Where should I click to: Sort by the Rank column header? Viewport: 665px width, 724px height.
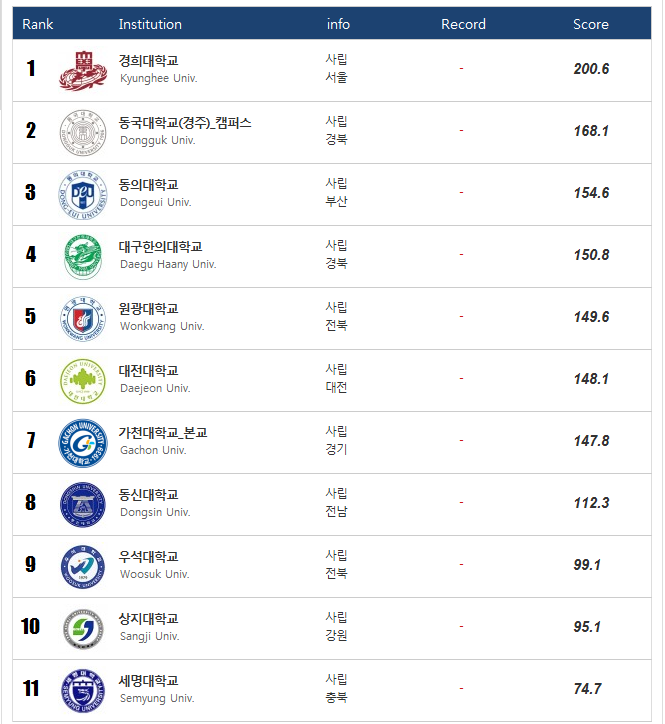[38, 24]
